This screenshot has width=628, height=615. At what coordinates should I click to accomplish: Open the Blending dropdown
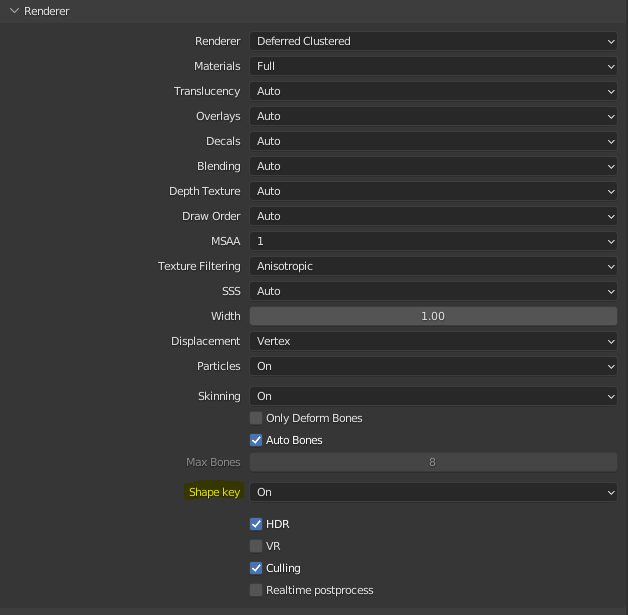432,166
